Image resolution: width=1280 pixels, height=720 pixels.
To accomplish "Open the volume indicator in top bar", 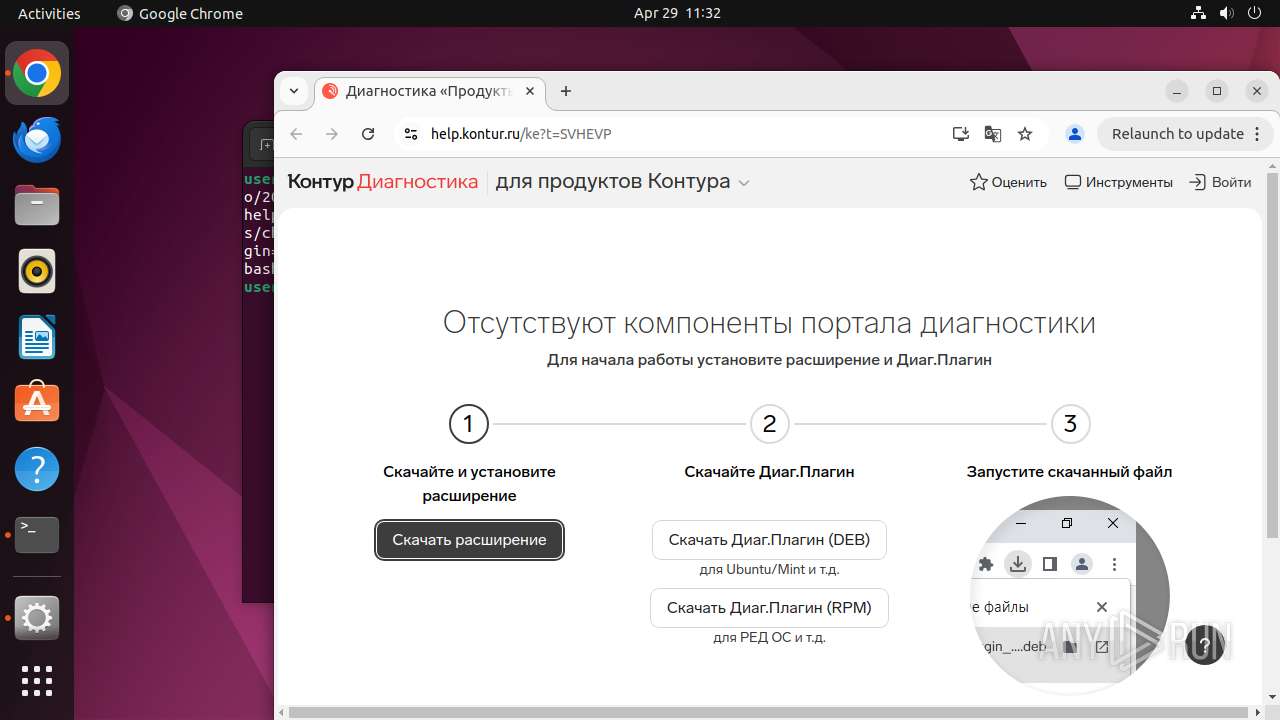I will (x=1228, y=13).
